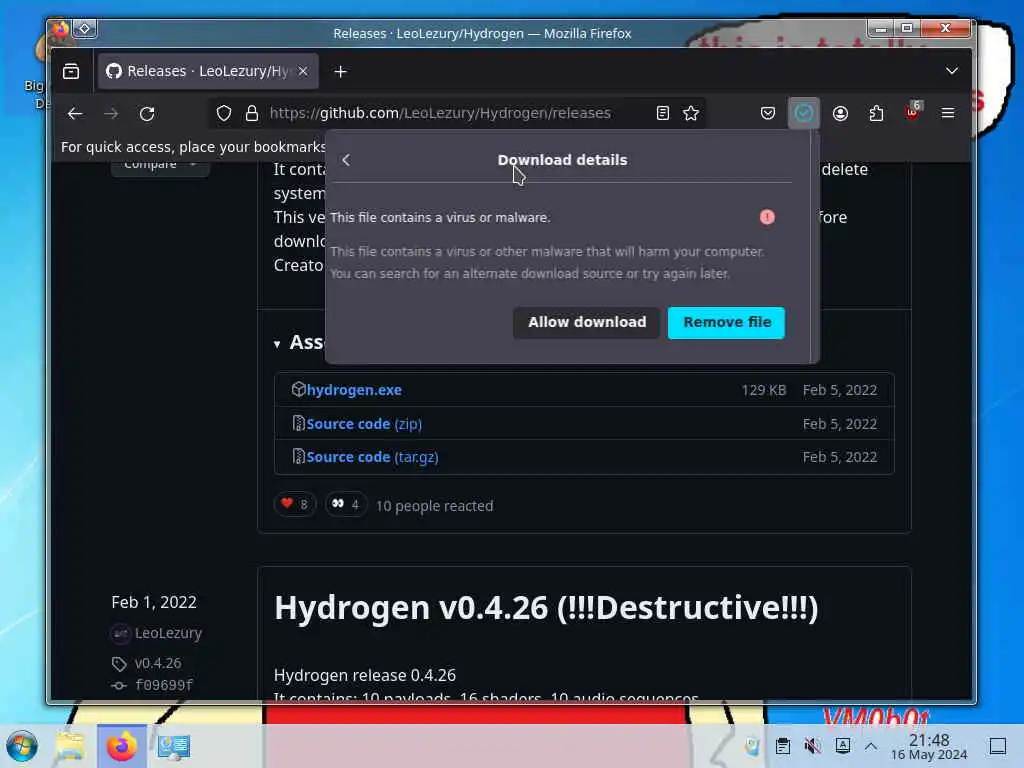
Task: Select the Releases LeoLezury/Hydrogen tab
Action: (x=208, y=71)
